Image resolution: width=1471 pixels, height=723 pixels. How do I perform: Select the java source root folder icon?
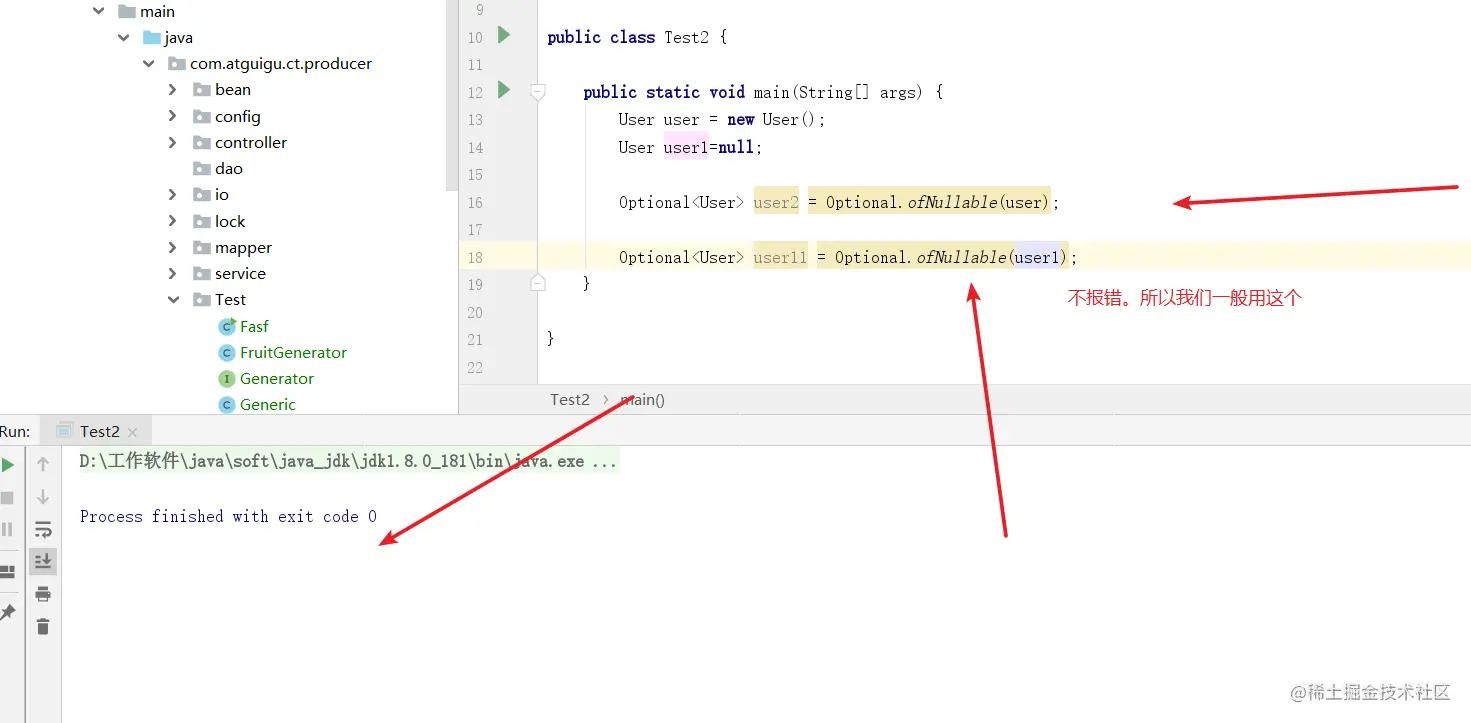point(152,37)
